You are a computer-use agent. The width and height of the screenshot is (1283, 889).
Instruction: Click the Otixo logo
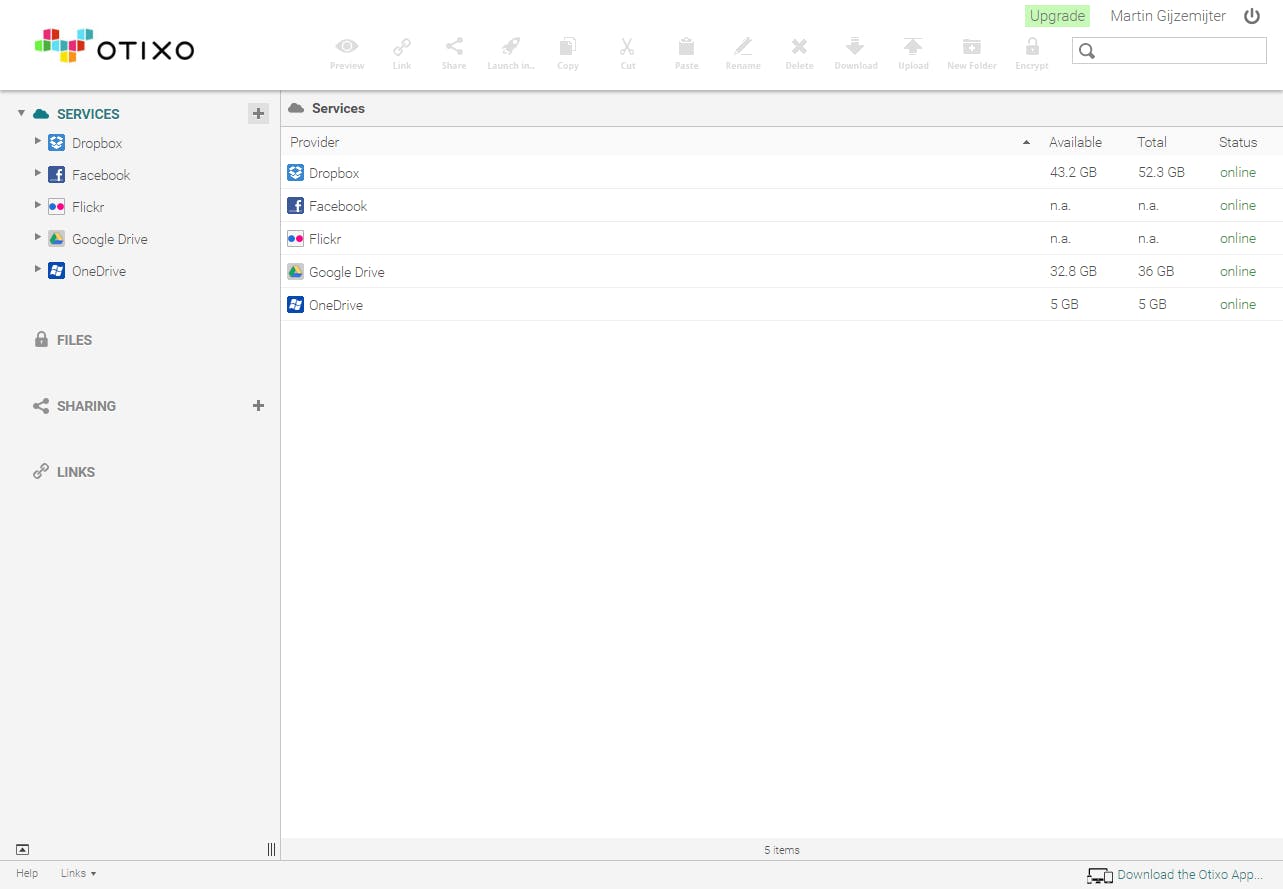tap(114, 46)
